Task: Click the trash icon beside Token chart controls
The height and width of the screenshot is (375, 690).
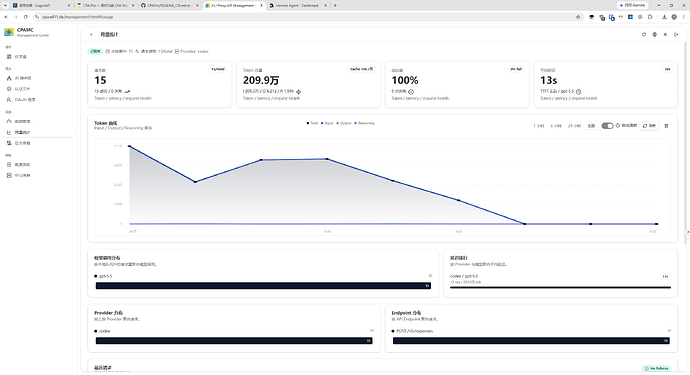Action: tap(666, 126)
